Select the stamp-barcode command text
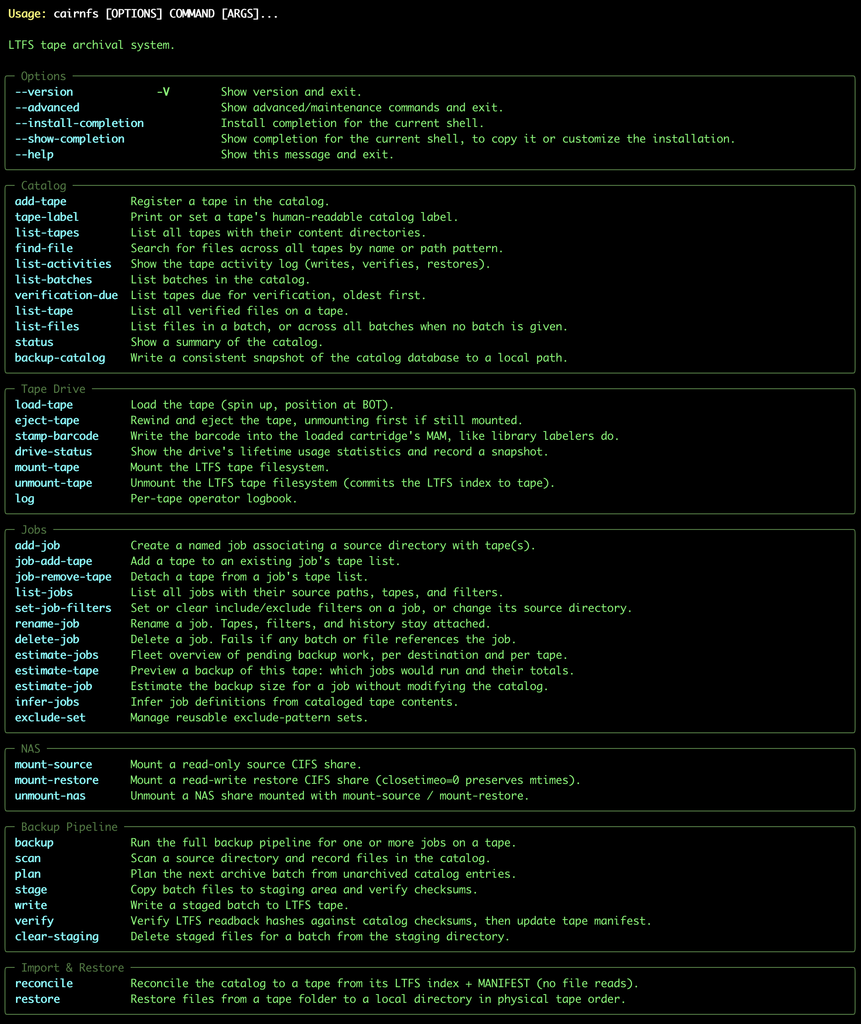Image resolution: width=861 pixels, height=1024 pixels. pyautogui.click(x=56, y=437)
